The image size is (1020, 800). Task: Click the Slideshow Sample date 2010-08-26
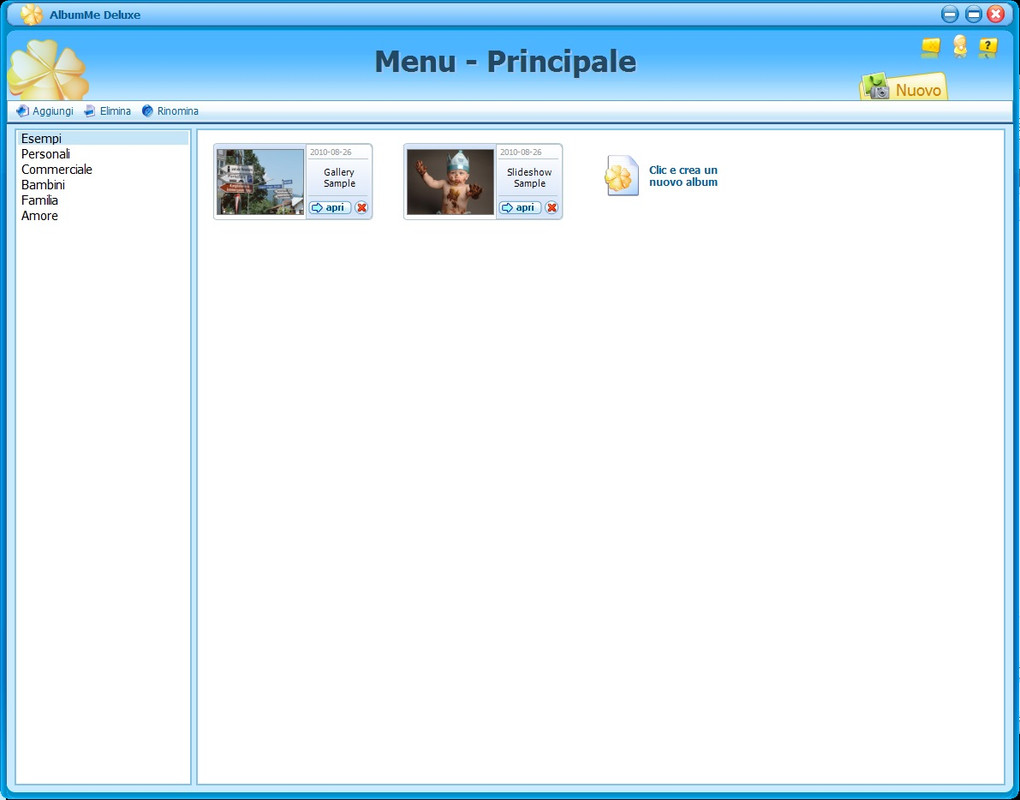pyautogui.click(x=520, y=152)
